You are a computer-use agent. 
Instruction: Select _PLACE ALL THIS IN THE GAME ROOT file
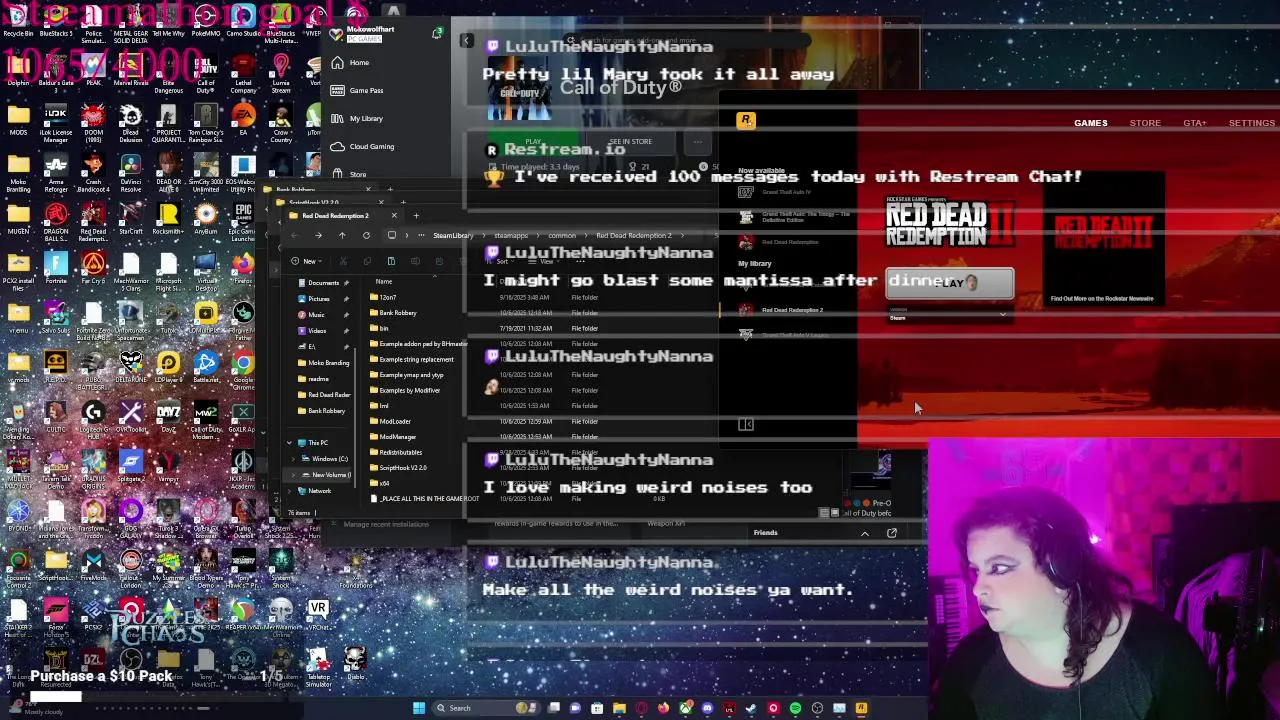pos(425,499)
